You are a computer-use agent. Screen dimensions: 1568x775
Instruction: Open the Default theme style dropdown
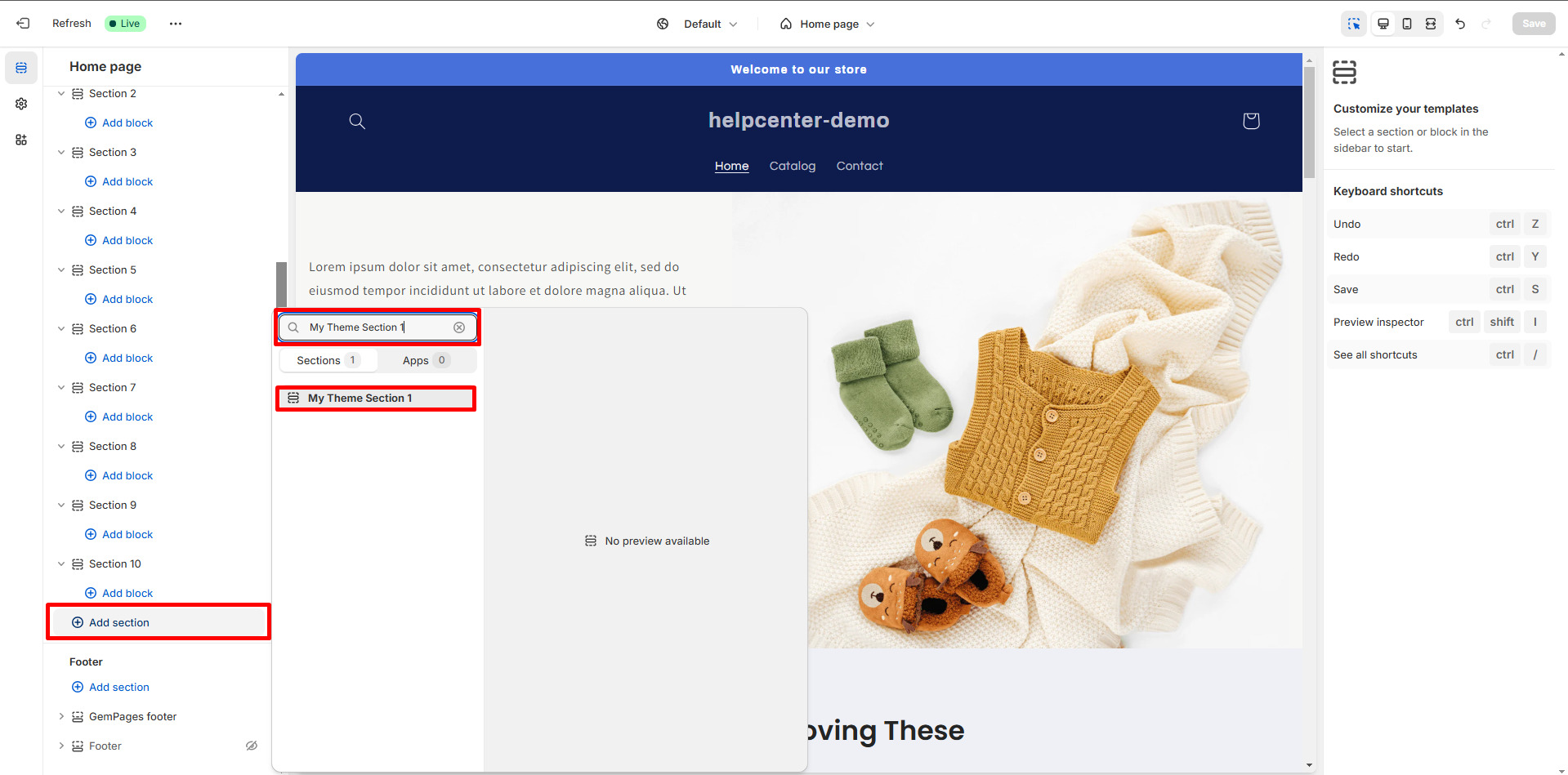coord(699,24)
